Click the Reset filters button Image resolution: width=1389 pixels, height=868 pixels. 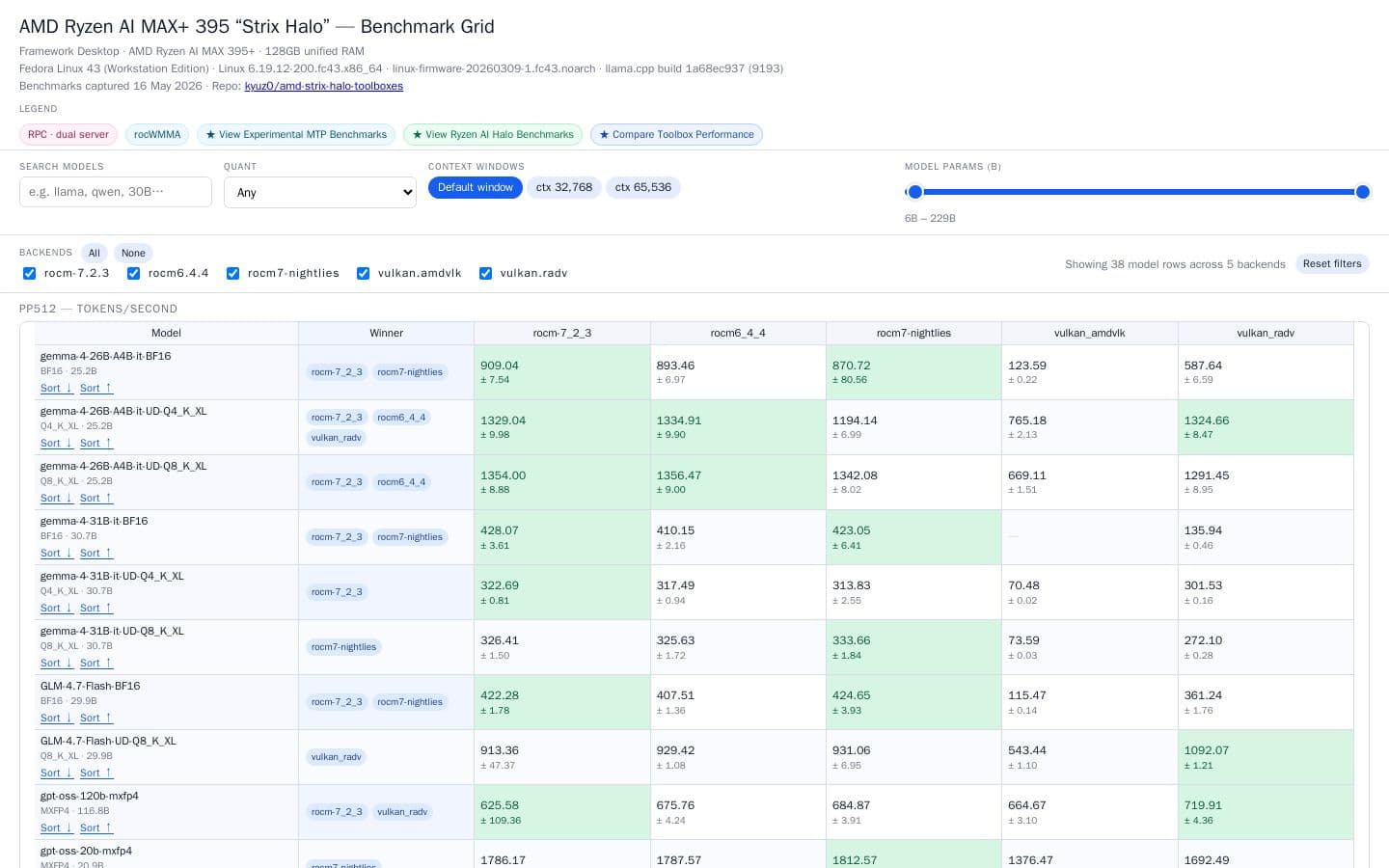tap(1332, 263)
